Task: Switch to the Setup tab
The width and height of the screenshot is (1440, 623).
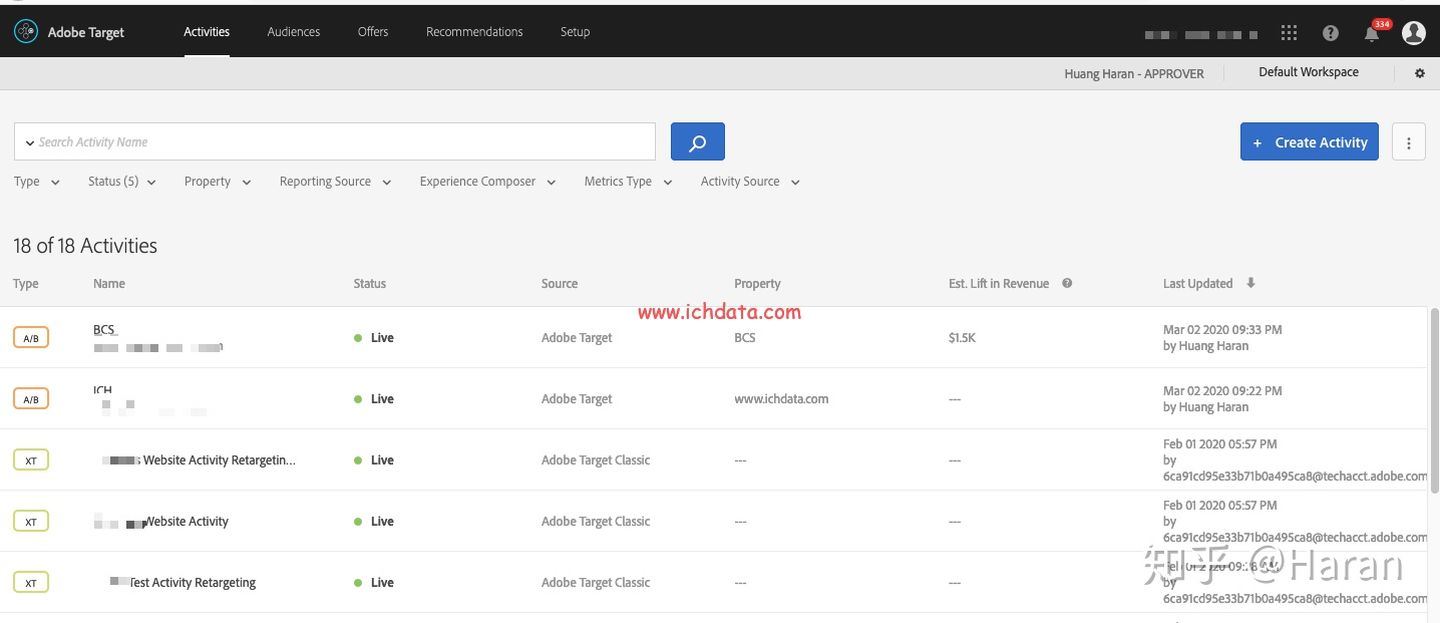Action: click(575, 32)
